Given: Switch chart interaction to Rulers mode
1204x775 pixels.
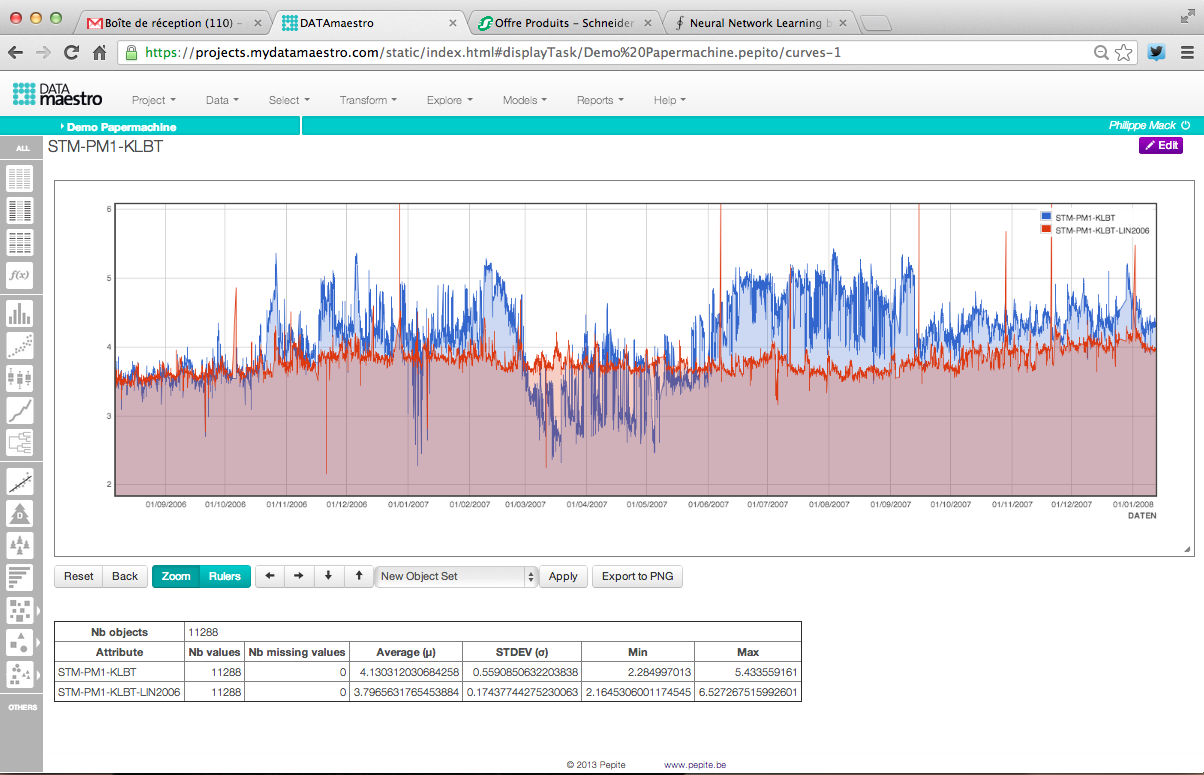Looking at the screenshot, I should pyautogui.click(x=225, y=577).
